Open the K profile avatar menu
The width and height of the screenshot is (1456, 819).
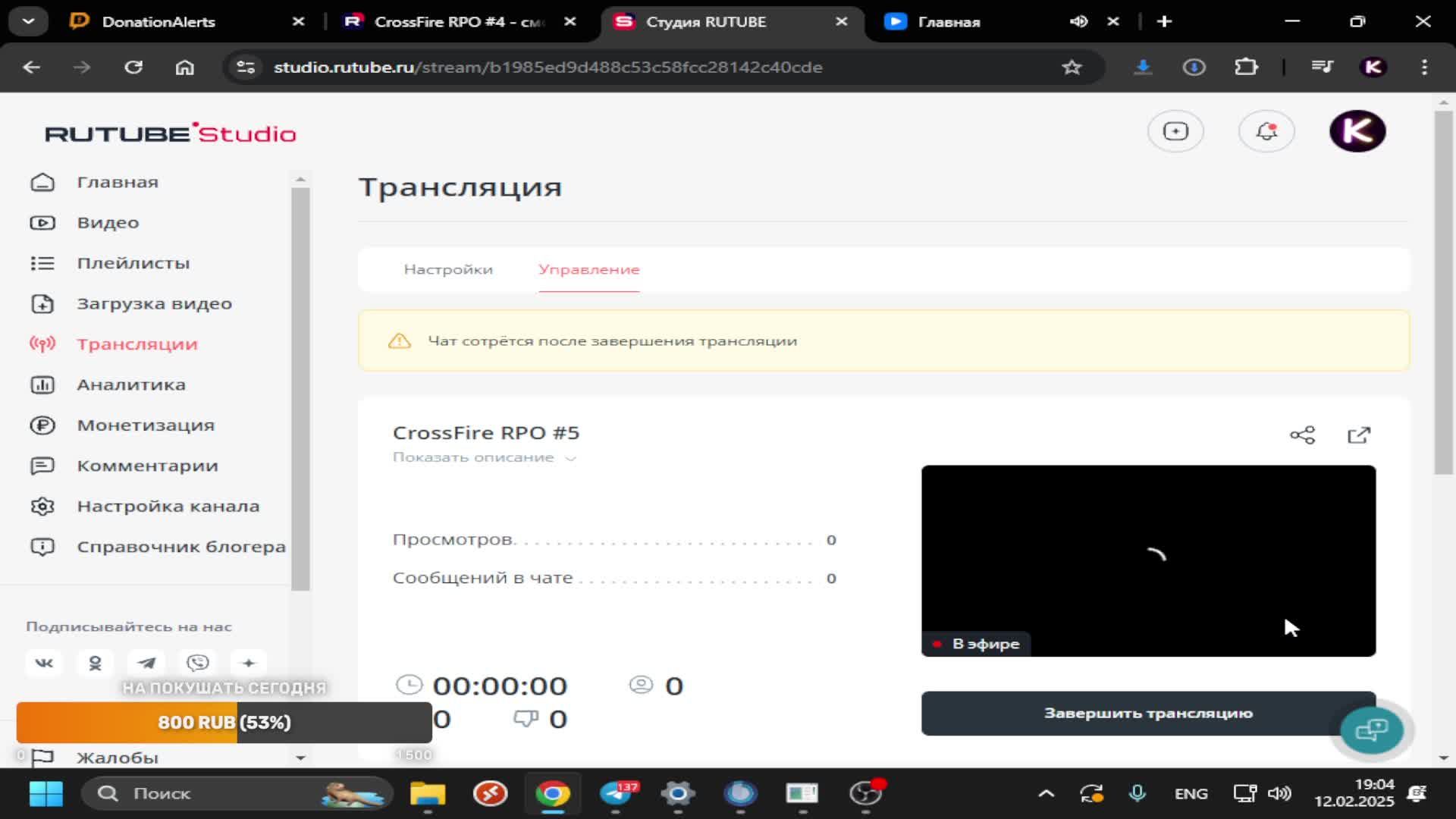[x=1357, y=131]
